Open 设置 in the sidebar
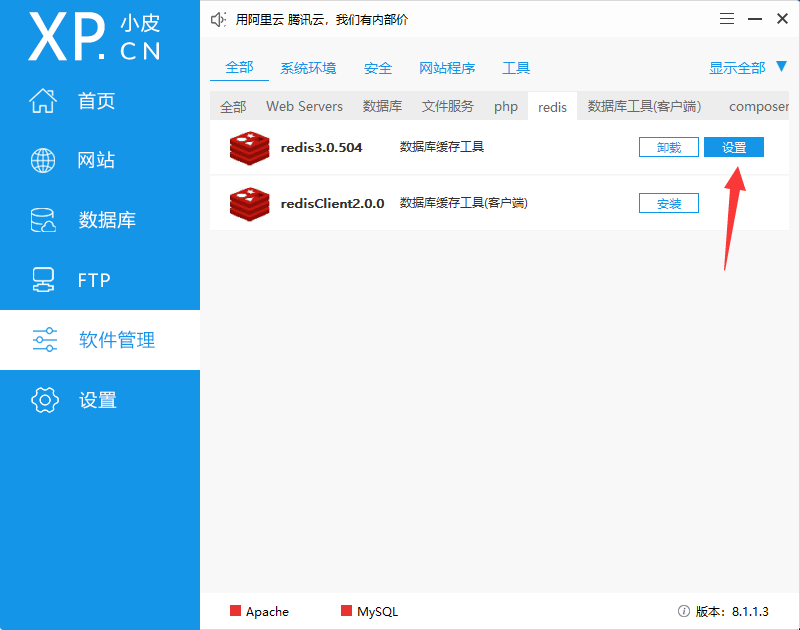The image size is (800, 630). tap(98, 400)
